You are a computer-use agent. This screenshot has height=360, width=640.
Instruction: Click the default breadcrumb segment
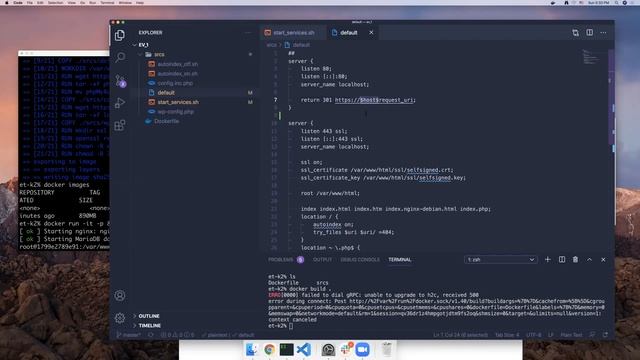click(301, 45)
